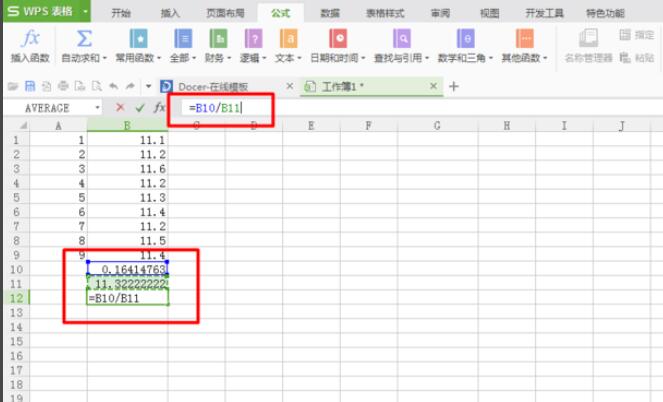Open the Date and Time (日期和时间) functions
Screen dimensions: 663x402
(x=338, y=40)
